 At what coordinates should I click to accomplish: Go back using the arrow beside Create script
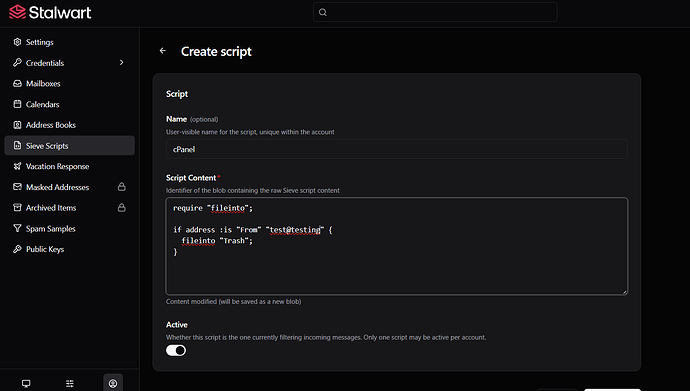[x=163, y=51]
